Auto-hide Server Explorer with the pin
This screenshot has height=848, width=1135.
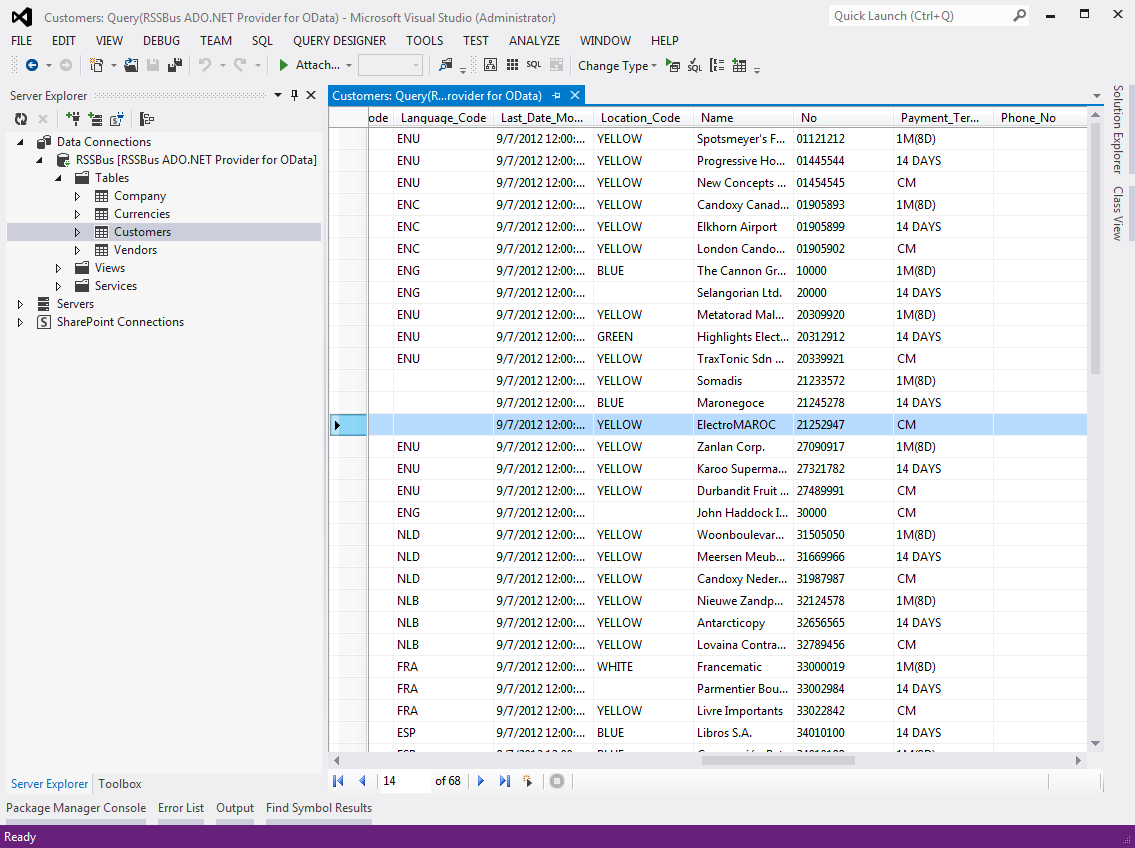click(294, 94)
